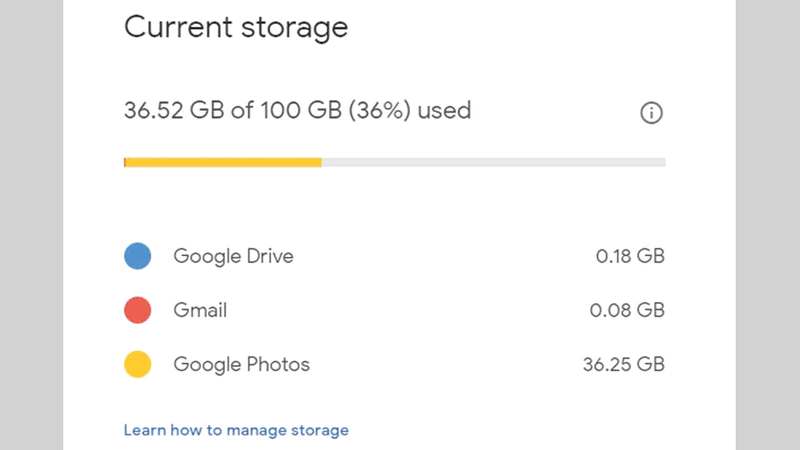Select the Google Drive label
The image size is (800, 450).
pyautogui.click(x=233, y=256)
